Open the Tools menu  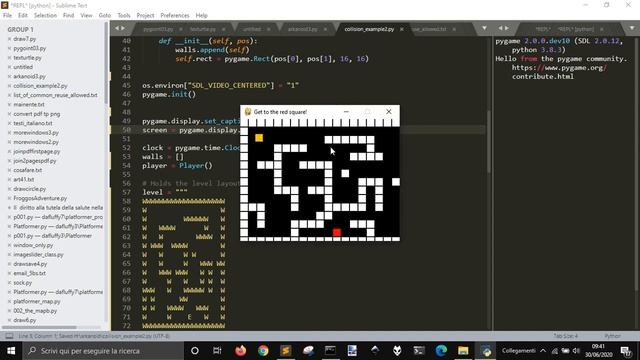coord(124,15)
